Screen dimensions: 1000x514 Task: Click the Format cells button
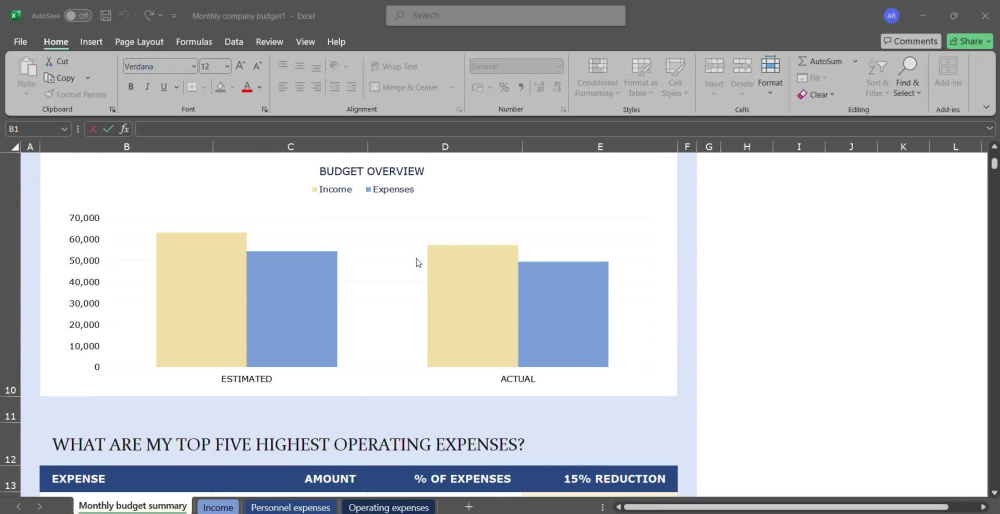pos(770,76)
